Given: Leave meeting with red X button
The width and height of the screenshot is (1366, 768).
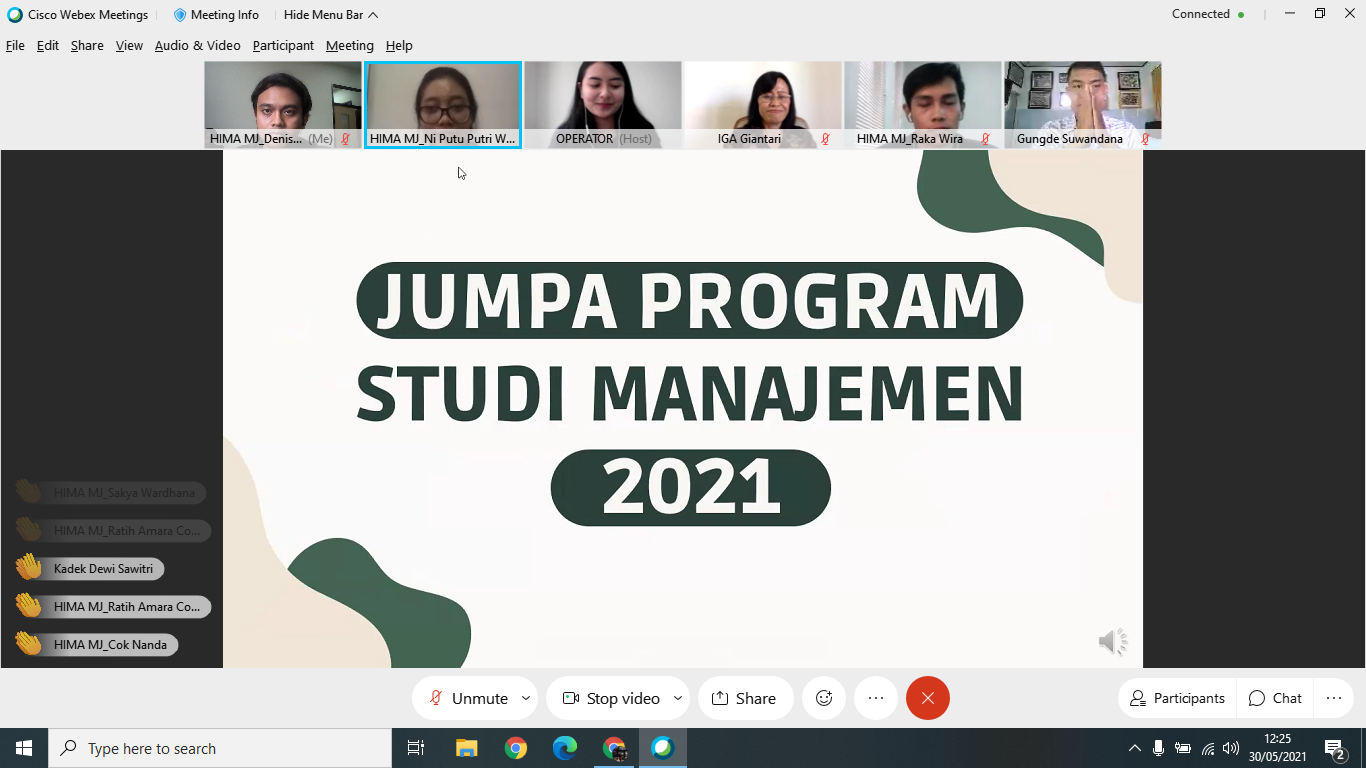Looking at the screenshot, I should click(928, 698).
